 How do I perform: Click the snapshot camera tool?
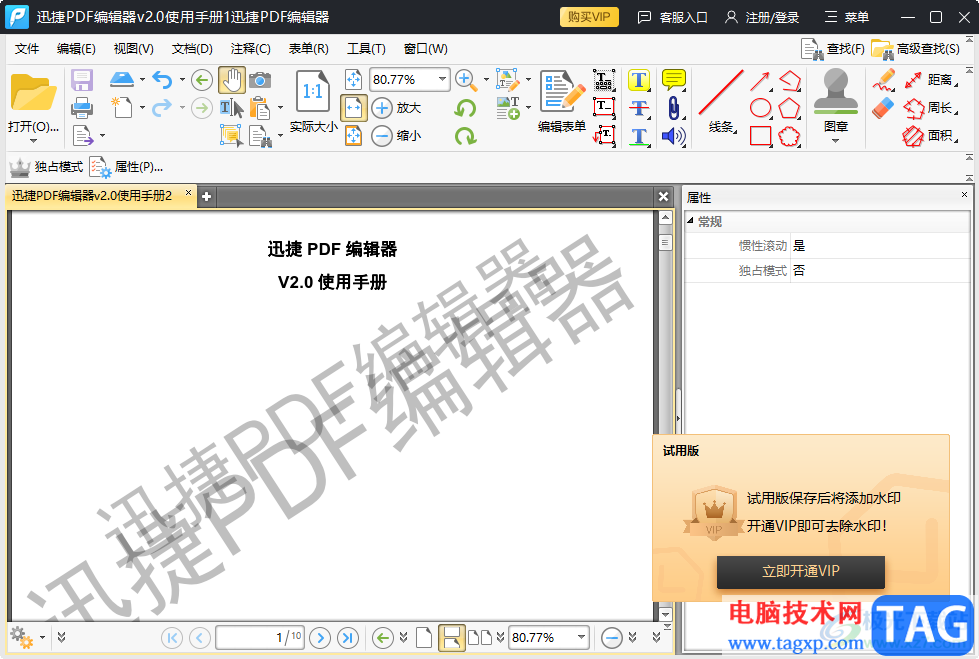tap(260, 80)
